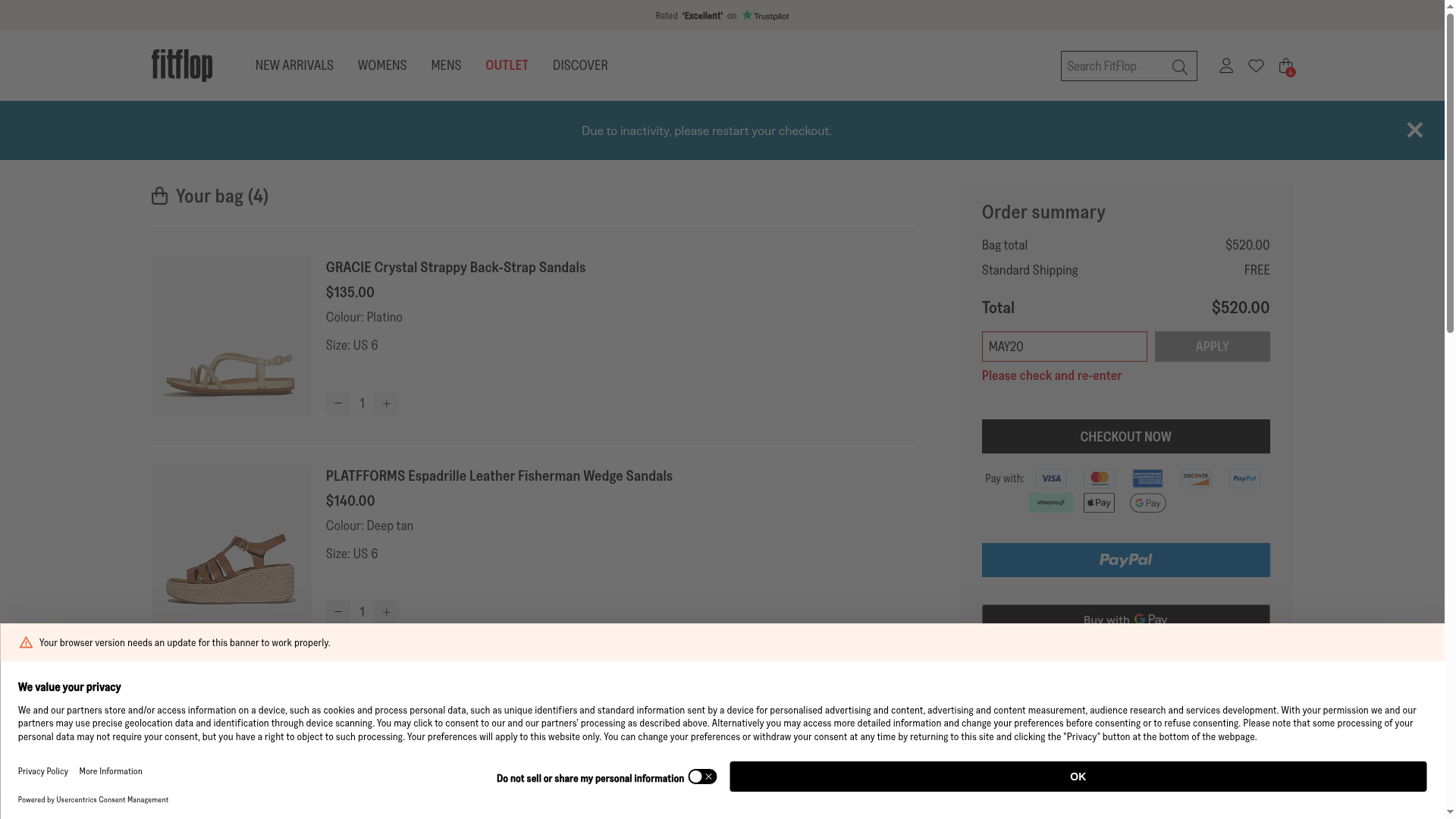Open PLATFFORMS Espadrille Wedge Sandals link
1456x819 pixels.
point(500,475)
